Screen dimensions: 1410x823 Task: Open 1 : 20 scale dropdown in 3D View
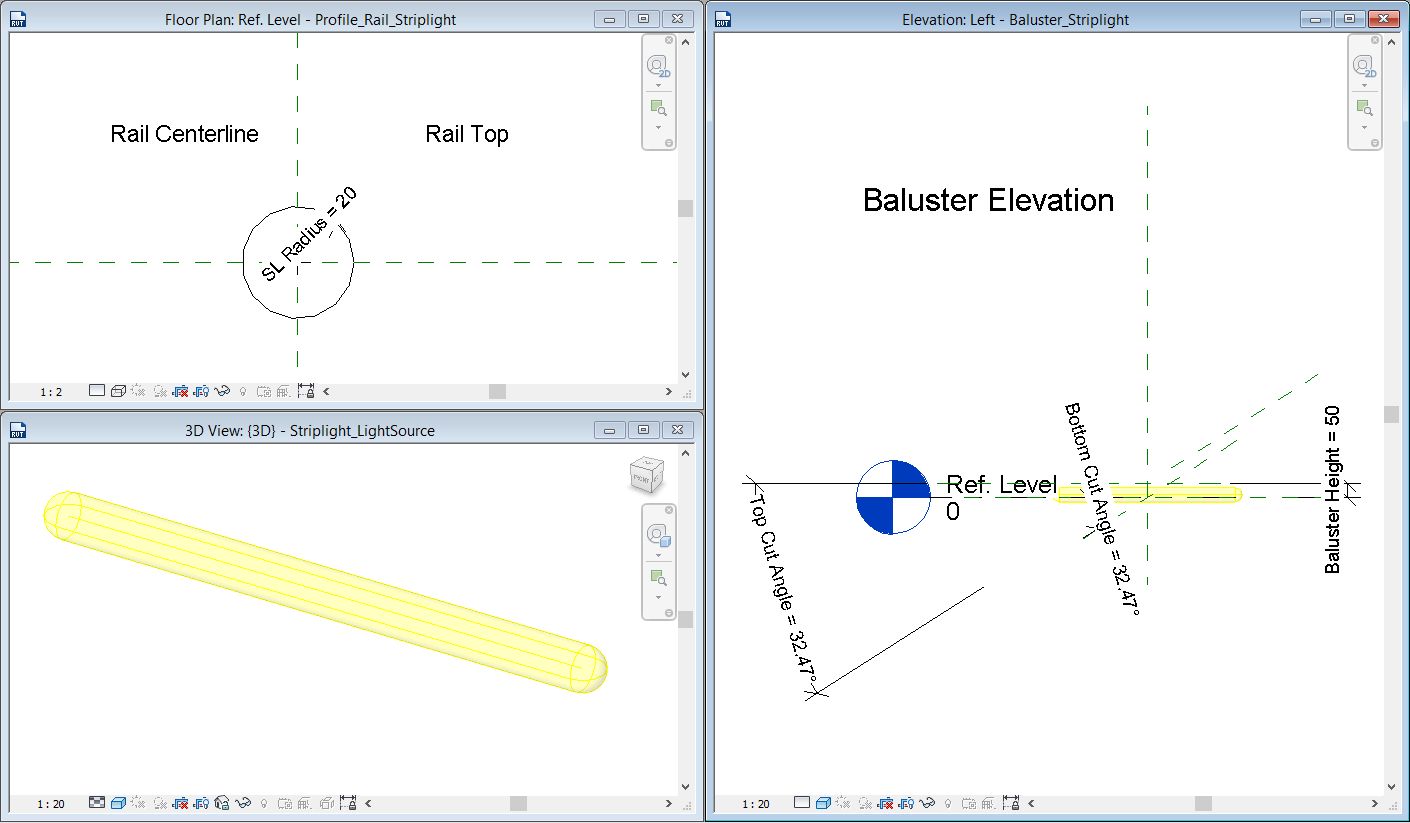coord(51,804)
